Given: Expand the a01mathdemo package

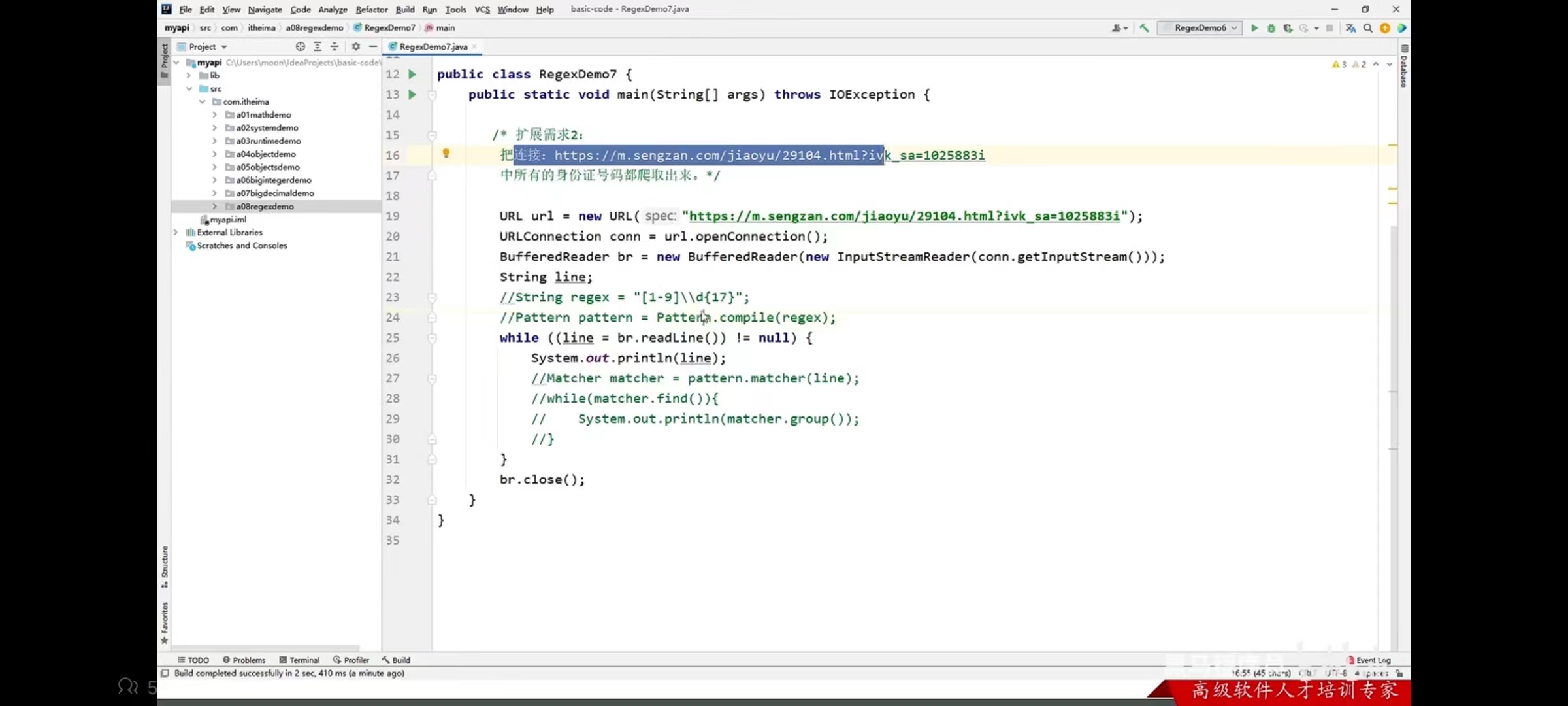Looking at the screenshot, I should (214, 114).
